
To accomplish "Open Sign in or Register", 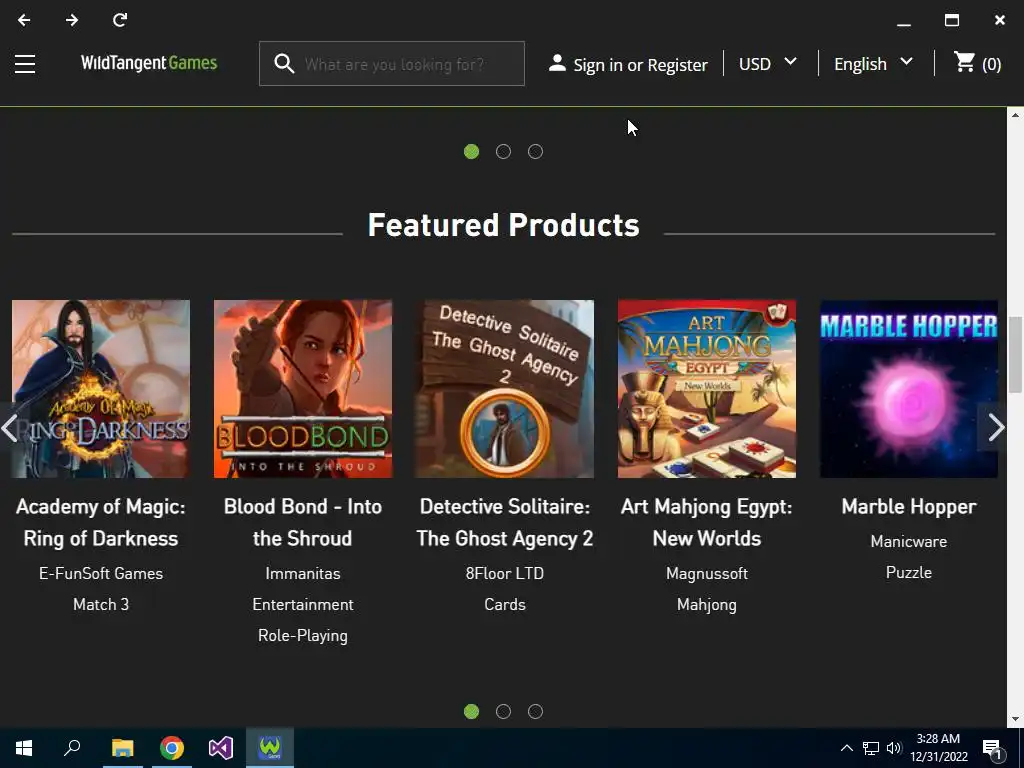I will (x=640, y=65).
